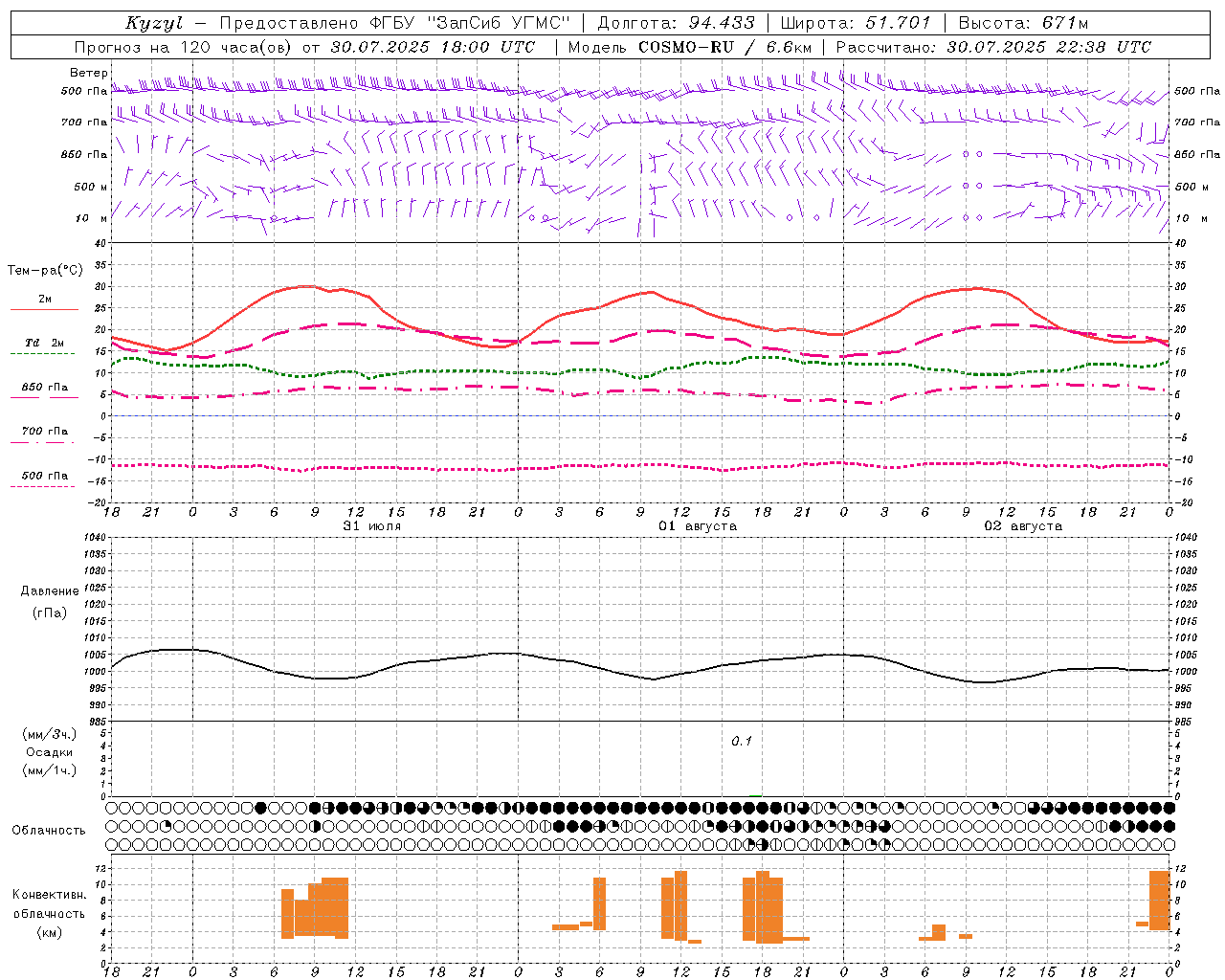Click the "Kyzyl" station title

tap(153, 23)
